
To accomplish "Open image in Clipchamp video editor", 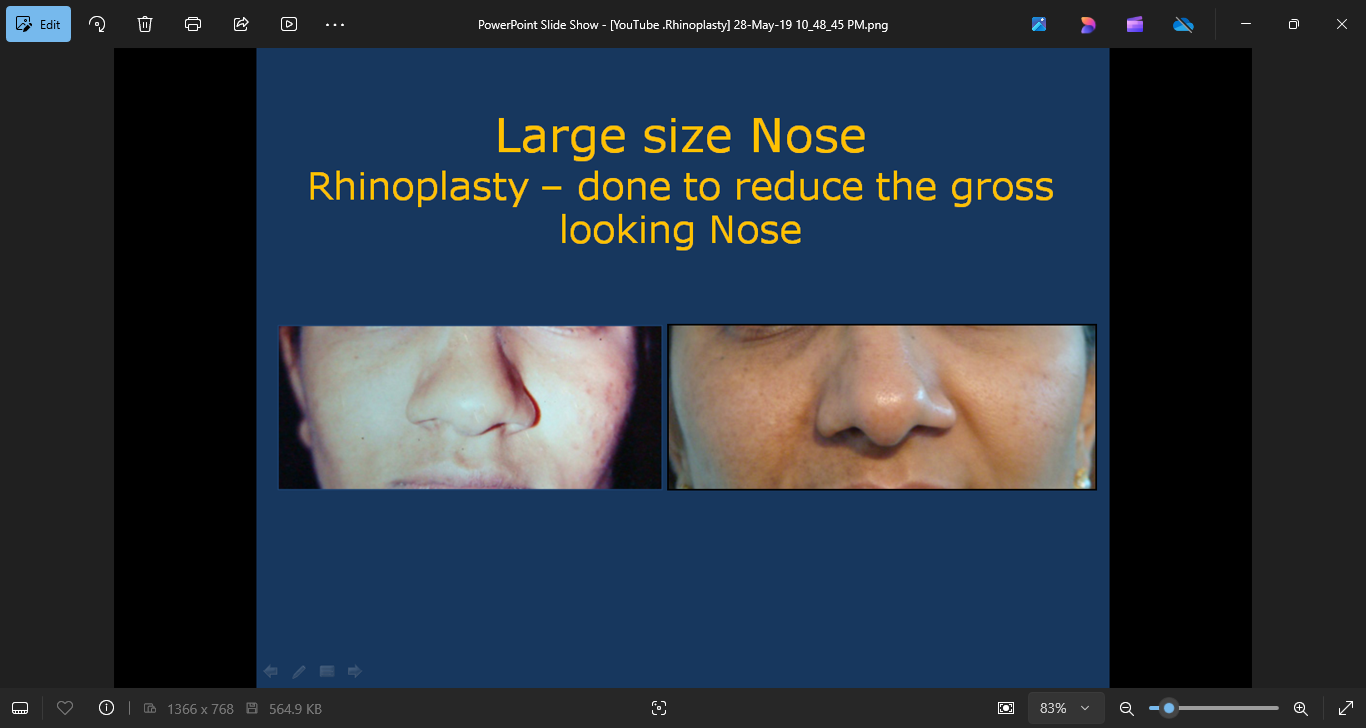I will 1135,24.
